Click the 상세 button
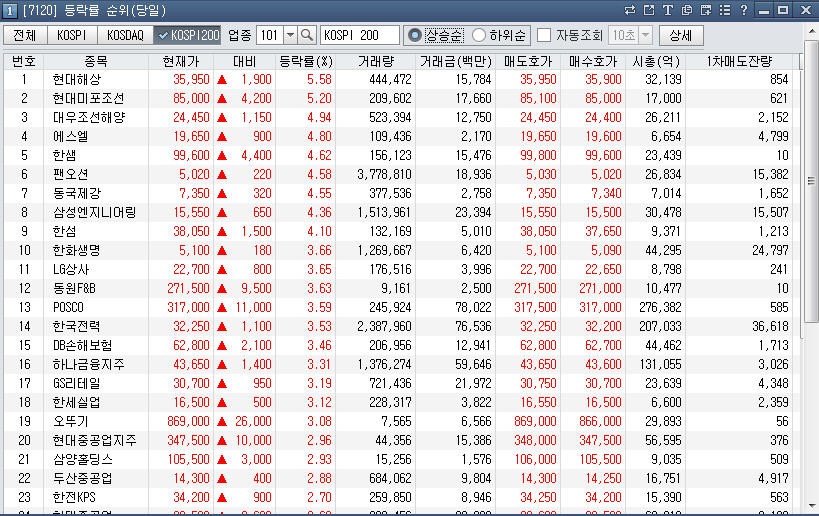Viewport: 819px width, 516px height. [x=681, y=35]
